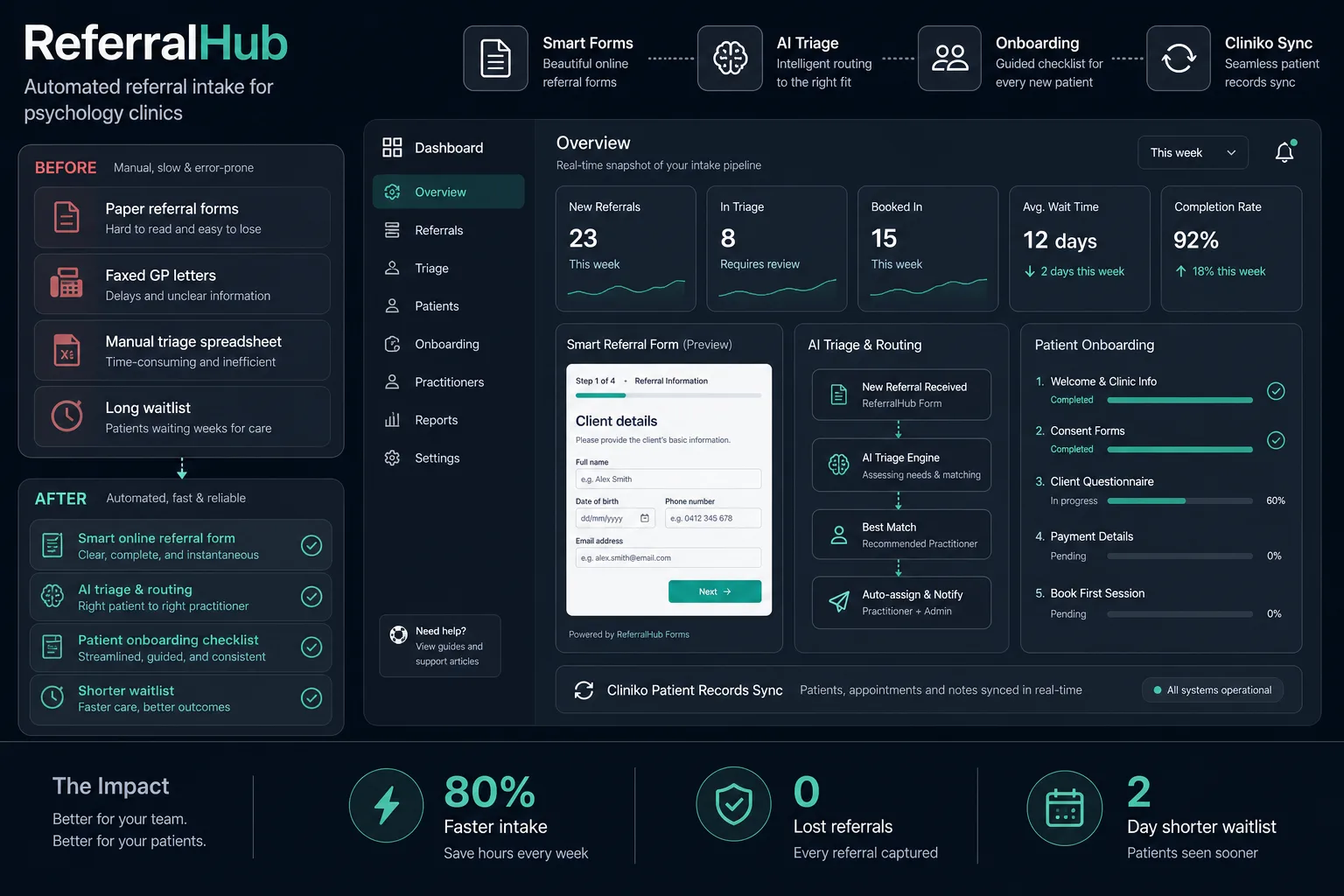Image resolution: width=1344 pixels, height=896 pixels.
Task: Click the Full name input field
Action: 668,479
